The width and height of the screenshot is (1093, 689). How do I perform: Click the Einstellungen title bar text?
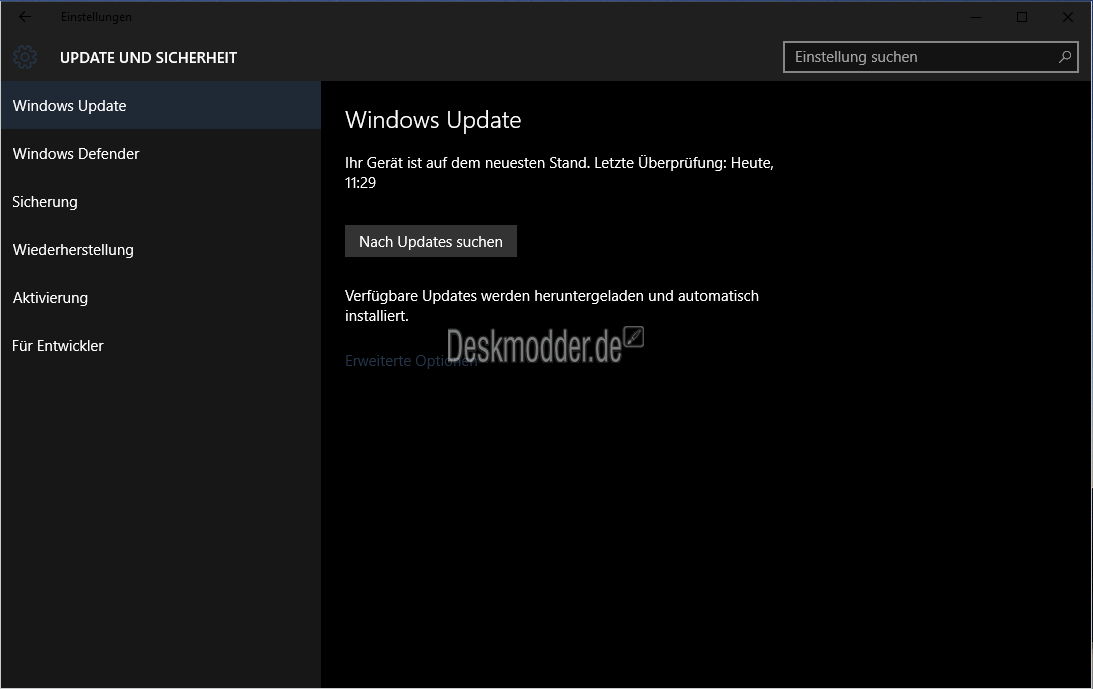pyautogui.click(x=96, y=17)
